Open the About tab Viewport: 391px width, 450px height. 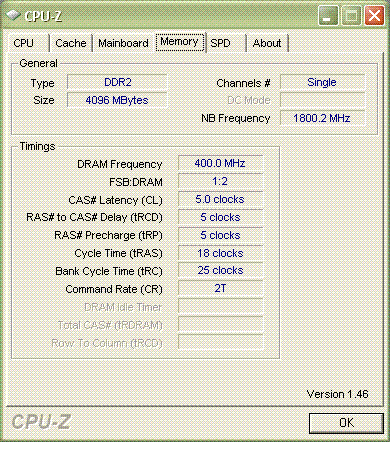(x=267, y=43)
